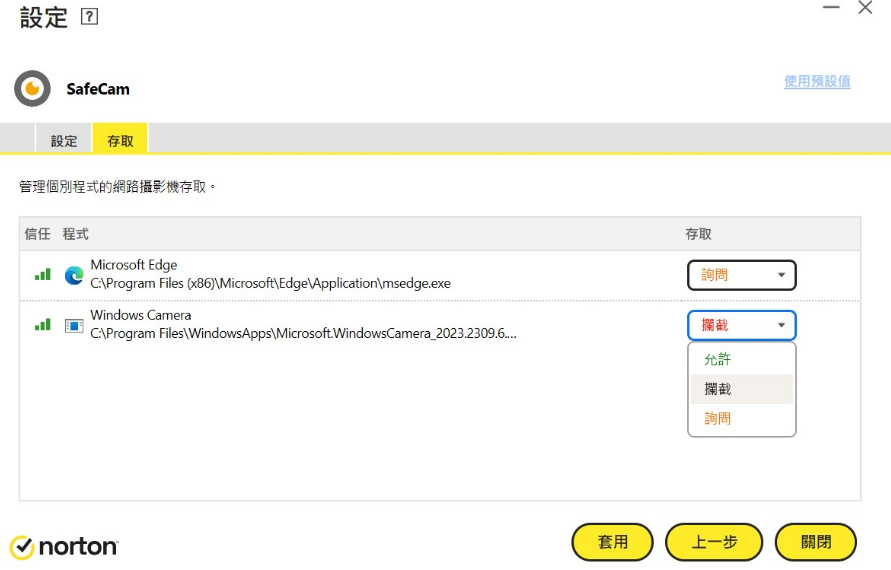Screen dimensions: 891x570
Task: Click trust level bars for Microsoft Edge
Action: tap(43, 274)
